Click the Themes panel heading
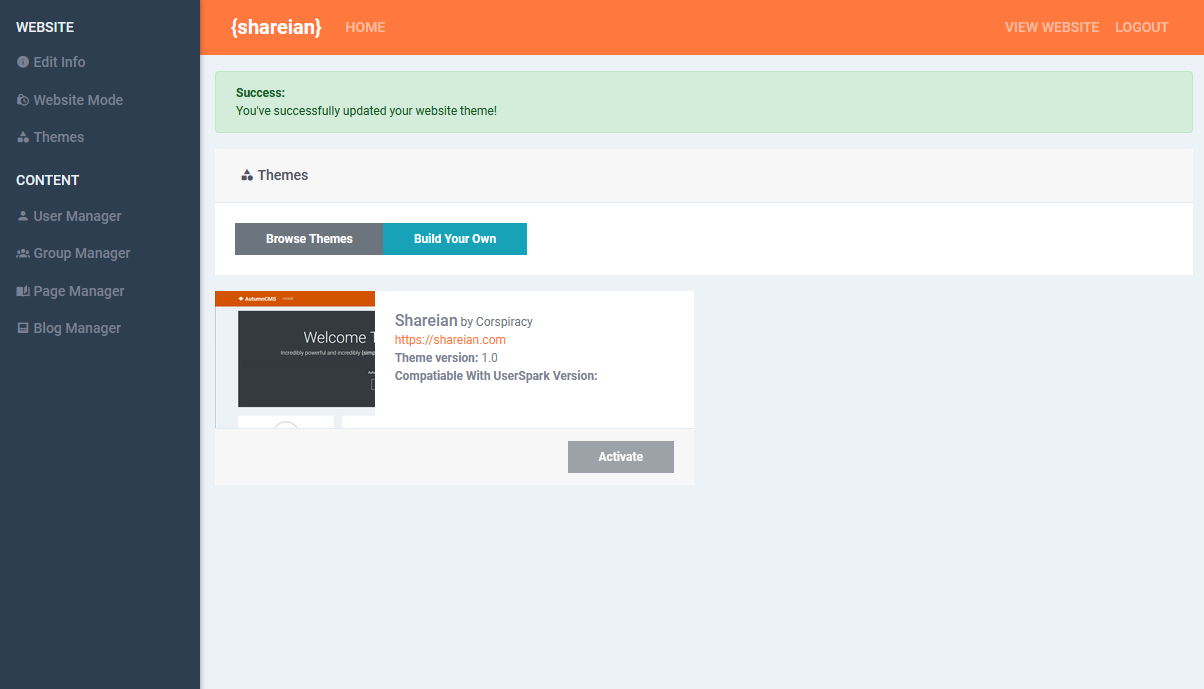The height and width of the screenshot is (689, 1204). [283, 175]
